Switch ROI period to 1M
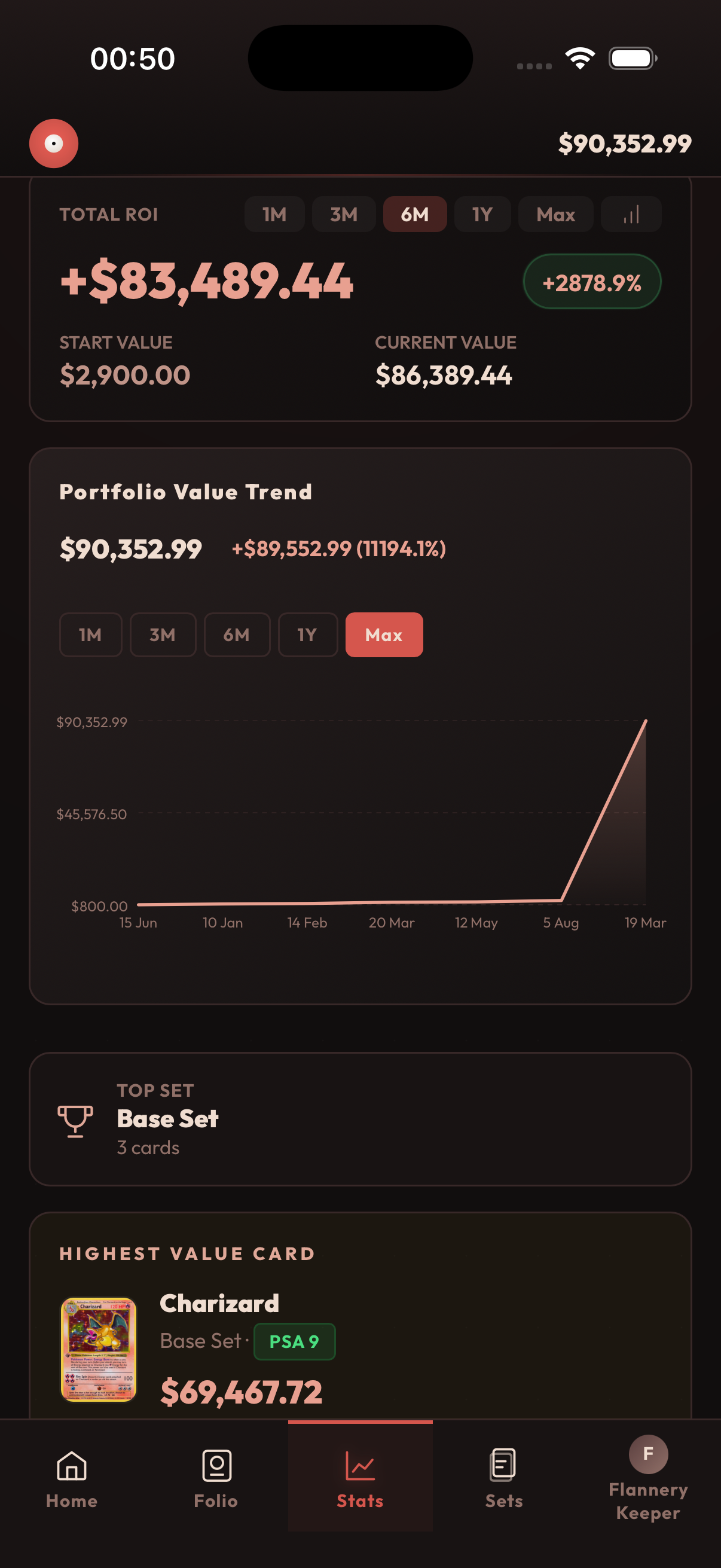 (x=274, y=213)
